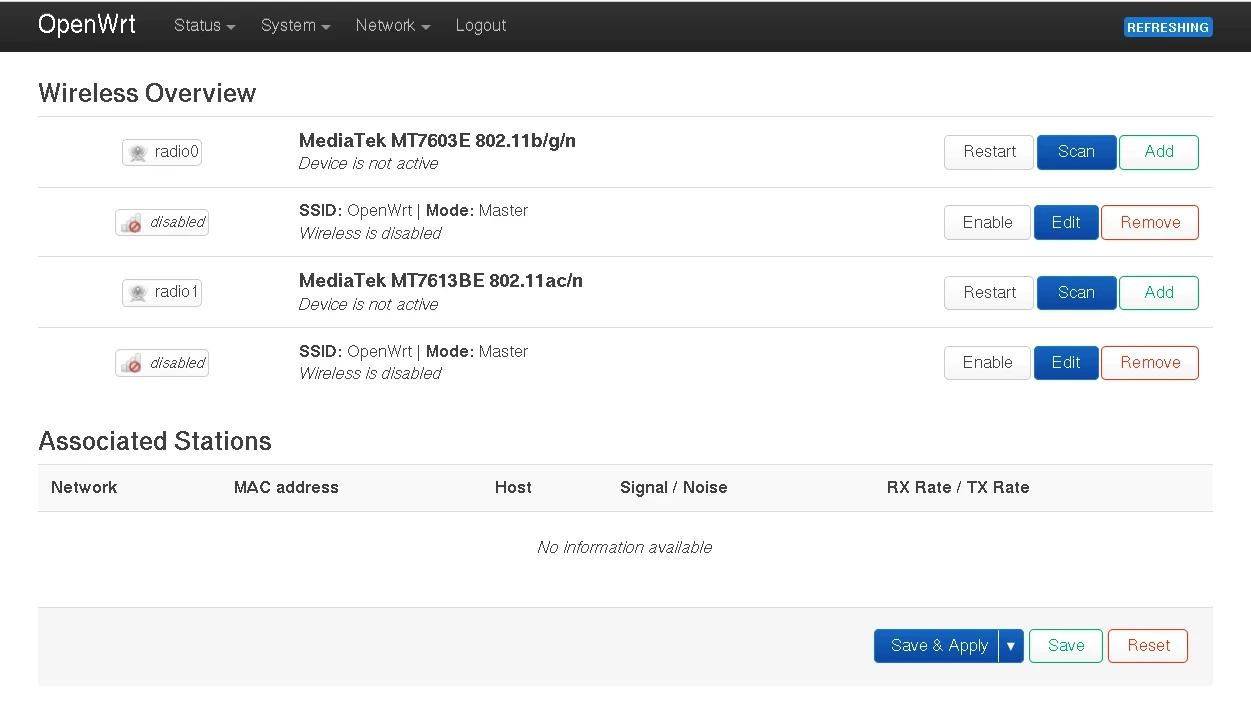
Task: Click the Reset button
Action: tap(1147, 646)
